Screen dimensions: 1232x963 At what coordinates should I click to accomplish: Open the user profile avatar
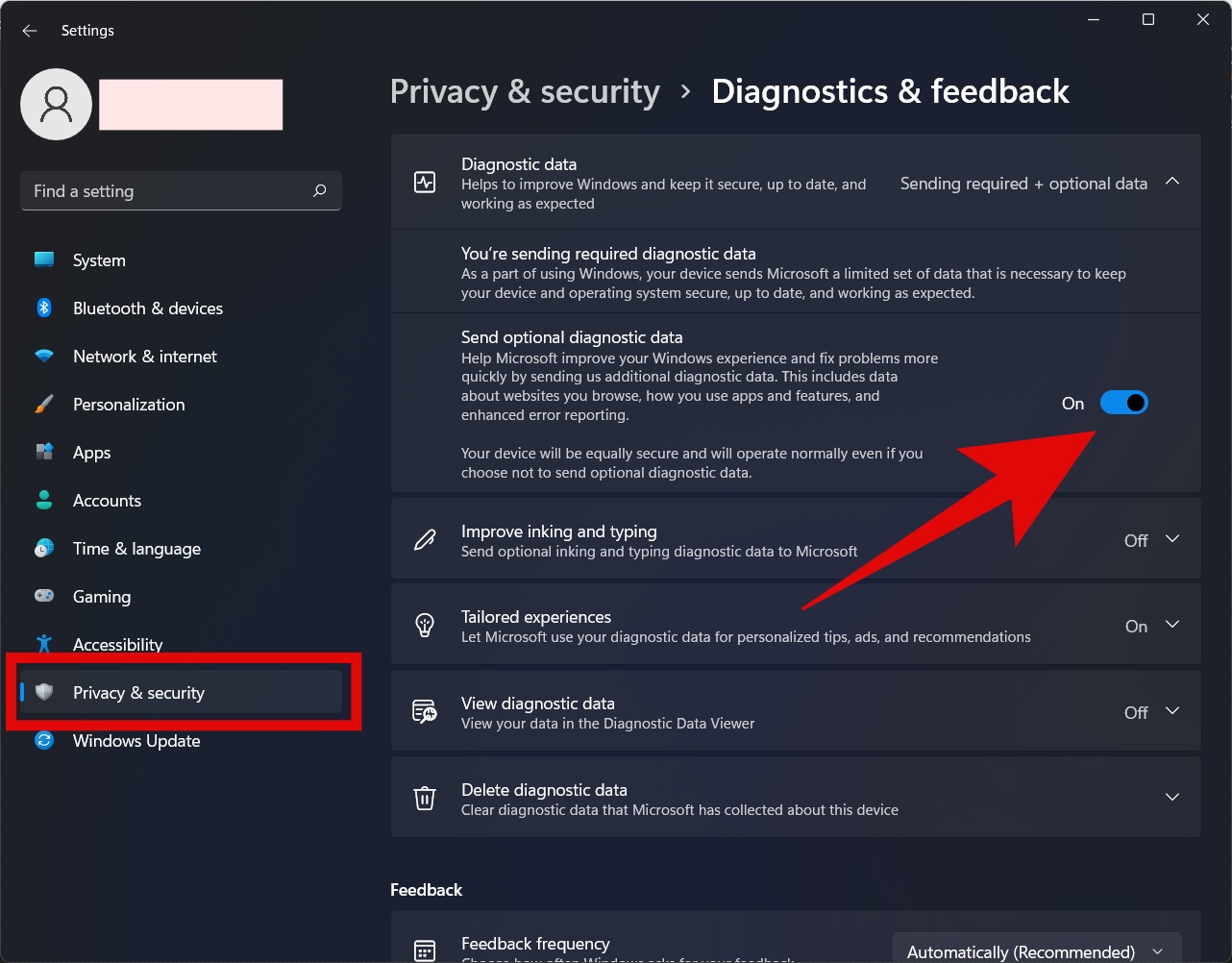(57, 104)
